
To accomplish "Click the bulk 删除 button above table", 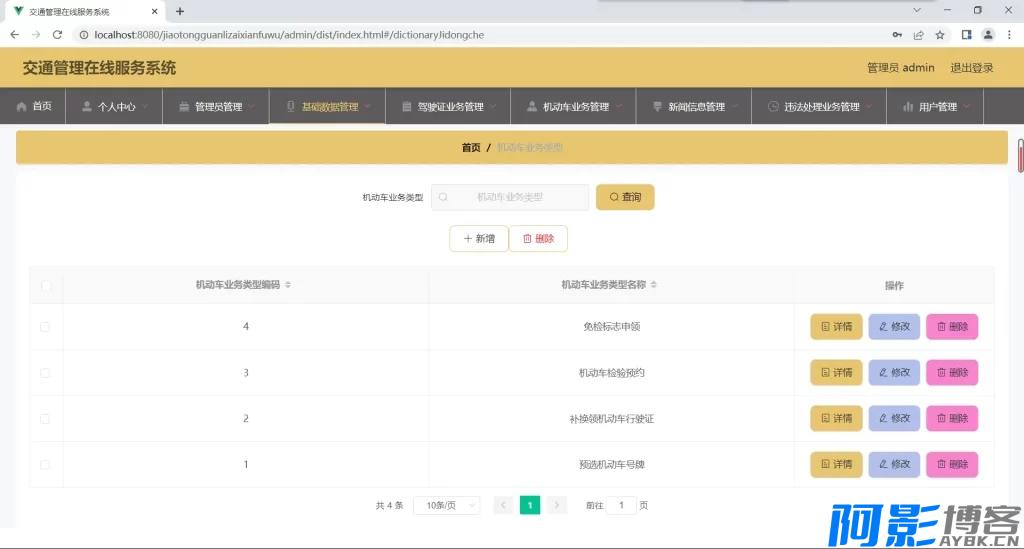I will click(538, 238).
